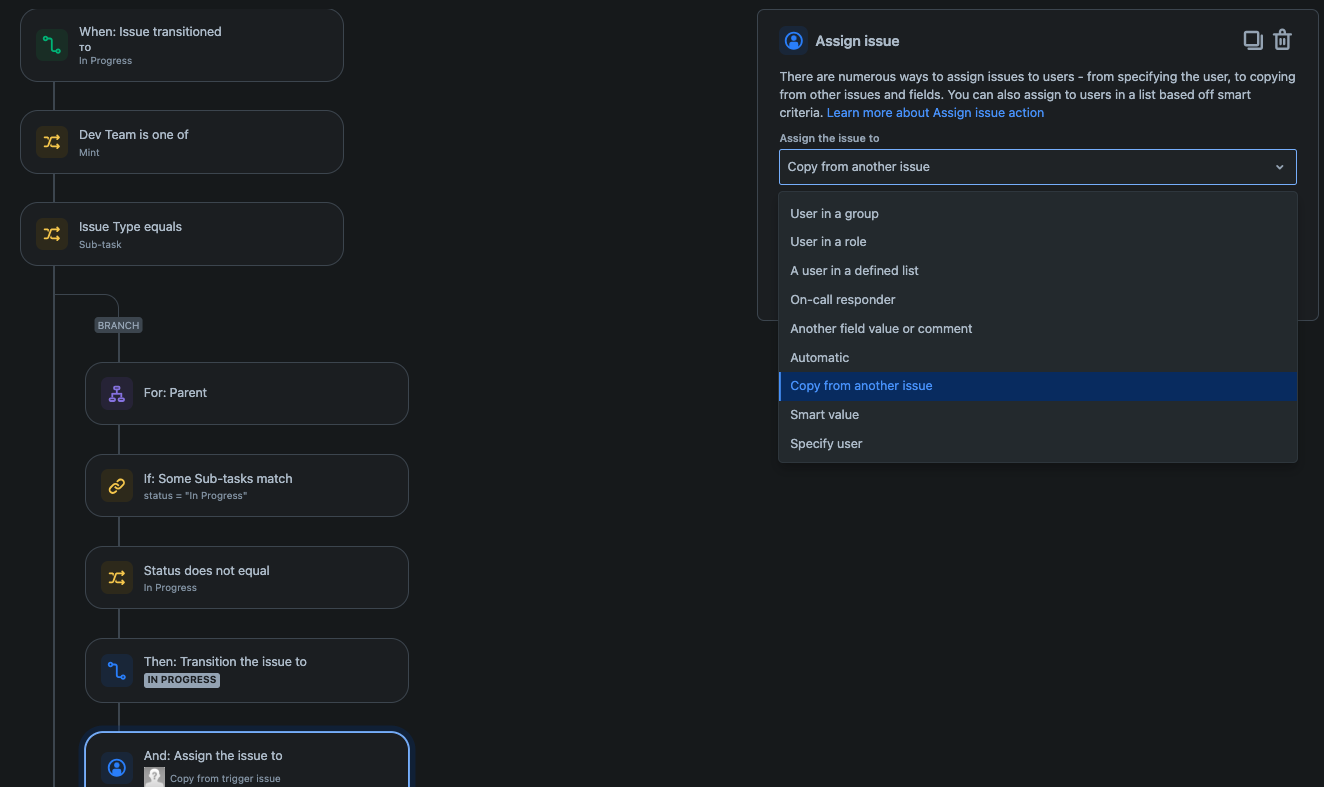Click the shuffle icon on Dev Team condition
This screenshot has height=787, width=1324.
coord(51,141)
